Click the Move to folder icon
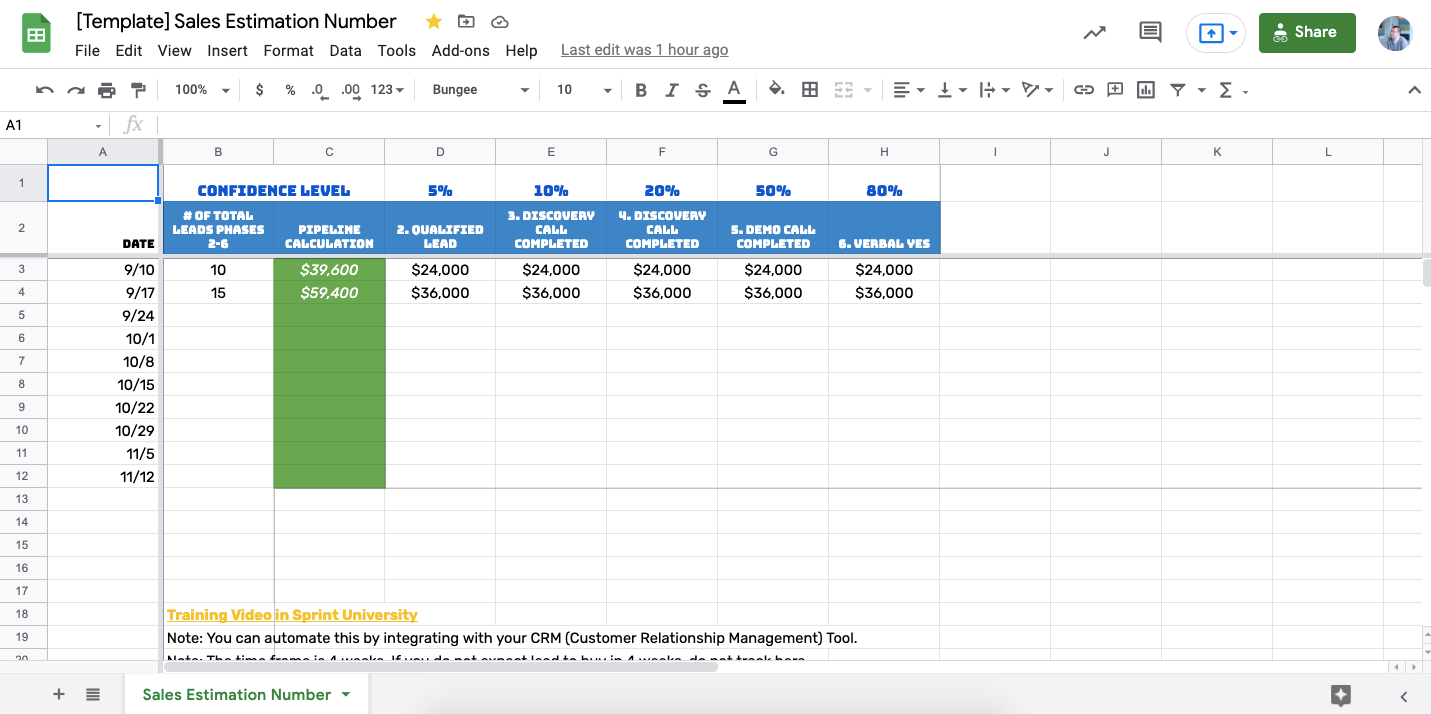Image resolution: width=1431 pixels, height=714 pixels. pyautogui.click(x=466, y=21)
